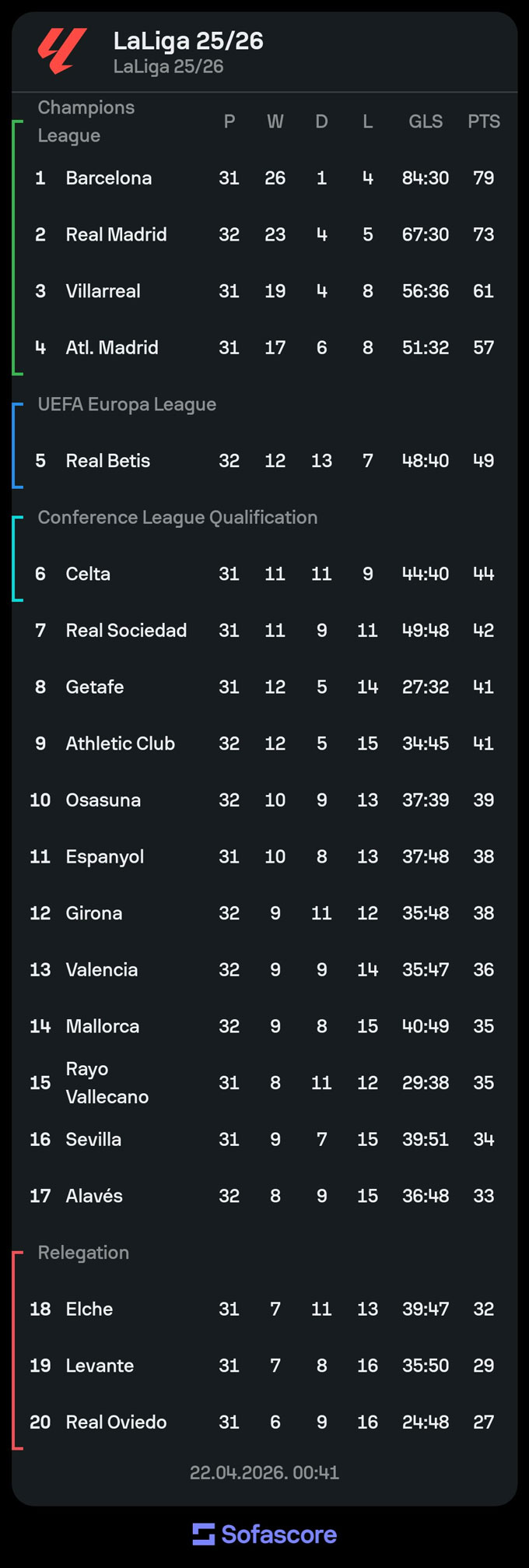Click the W column header
529x1568 pixels.
(275, 121)
